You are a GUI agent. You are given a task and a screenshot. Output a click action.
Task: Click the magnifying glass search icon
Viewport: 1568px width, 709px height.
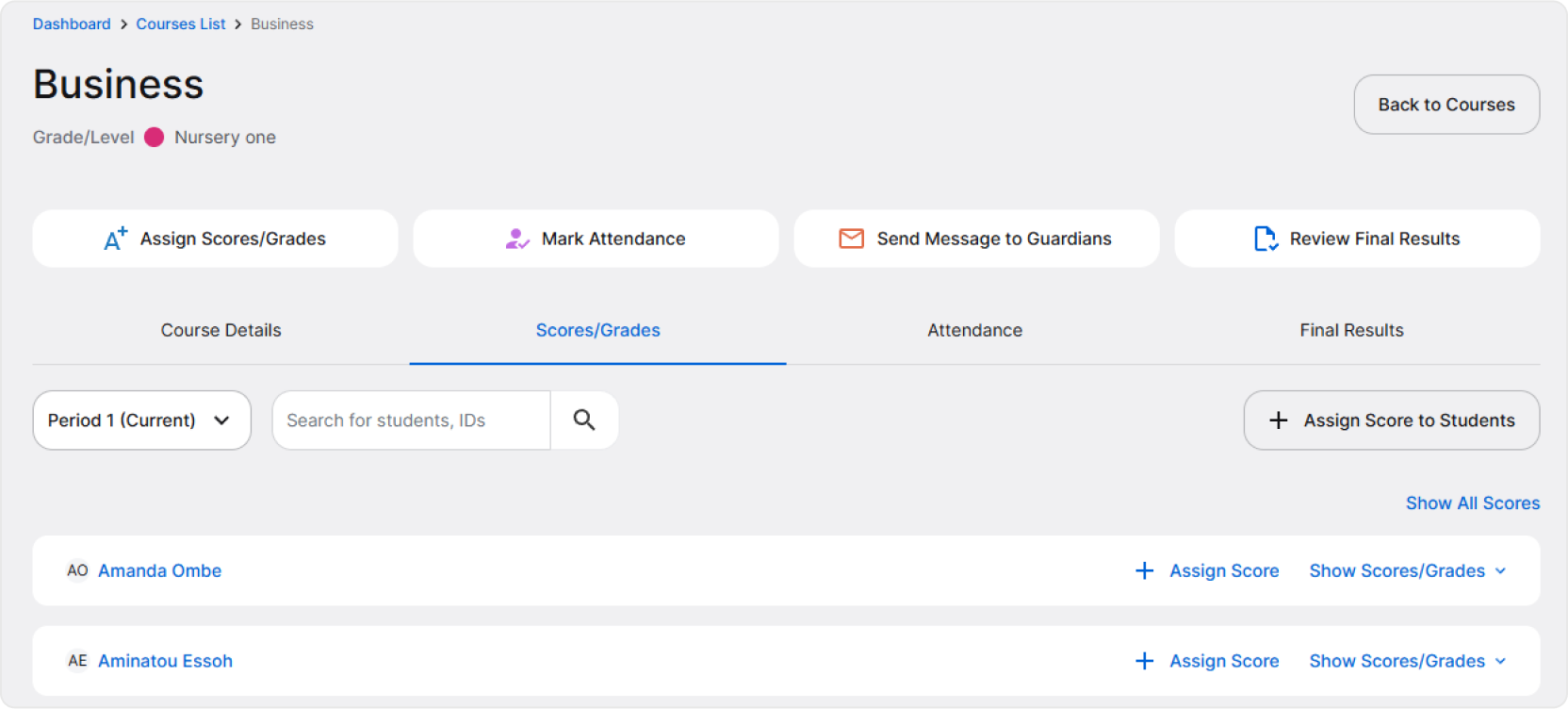[584, 420]
